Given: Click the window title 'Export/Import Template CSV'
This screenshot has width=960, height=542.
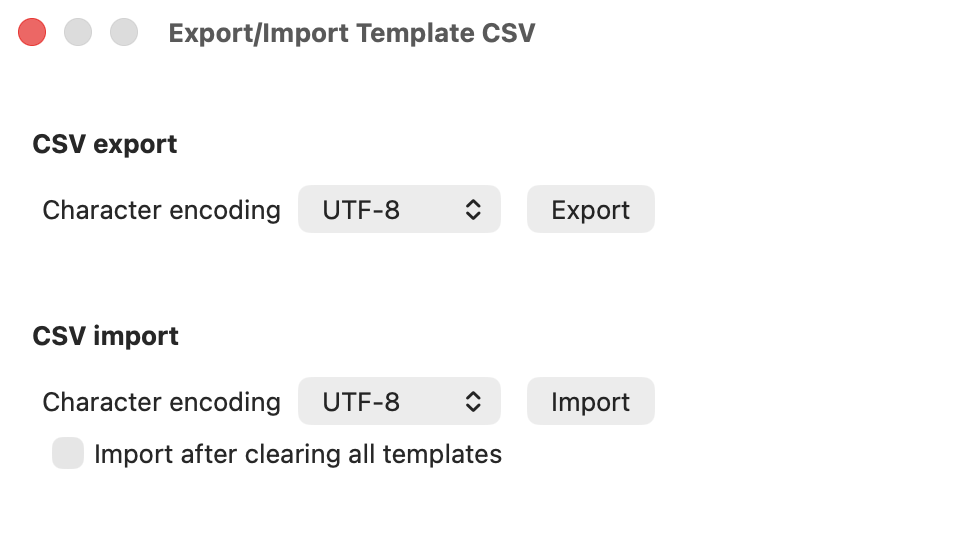Looking at the screenshot, I should point(352,33).
